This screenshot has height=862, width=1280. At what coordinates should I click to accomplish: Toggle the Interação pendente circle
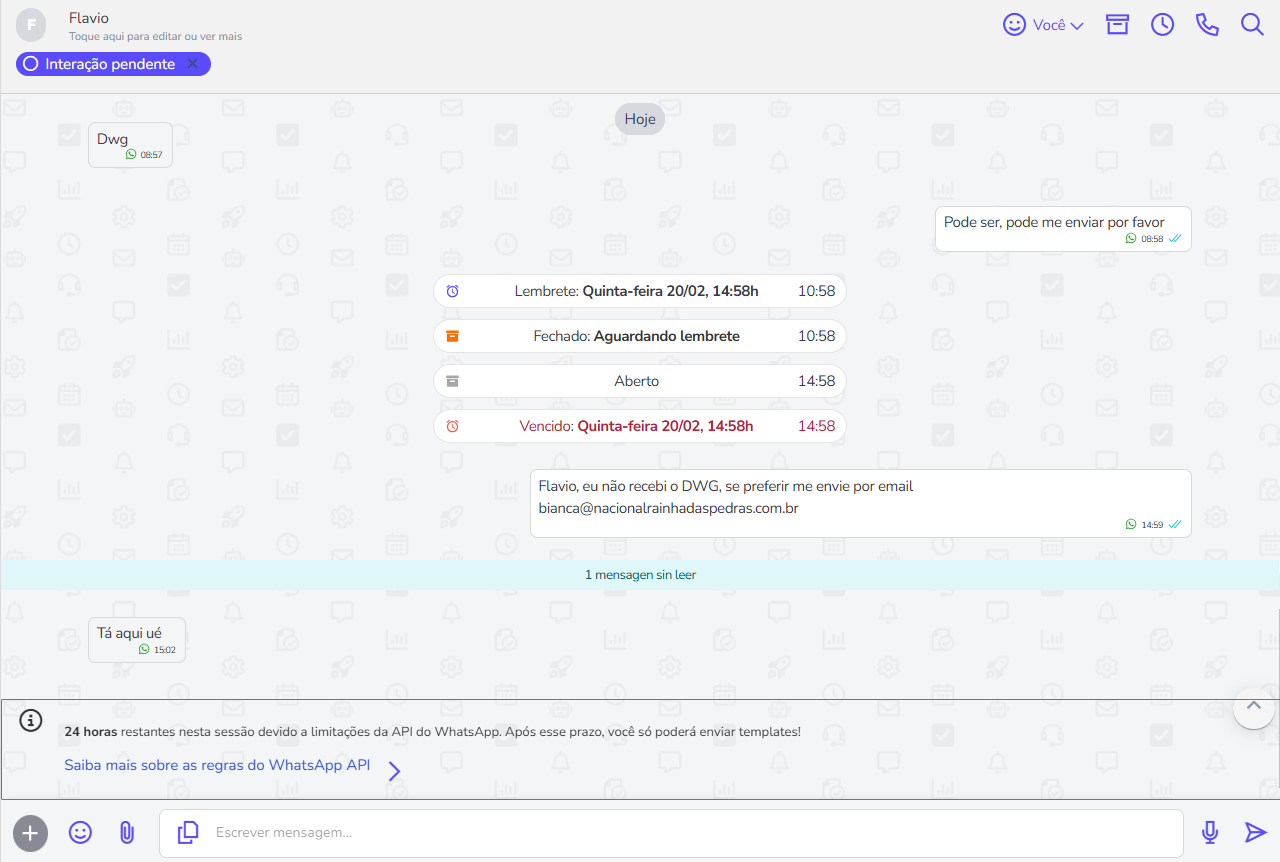pos(30,64)
